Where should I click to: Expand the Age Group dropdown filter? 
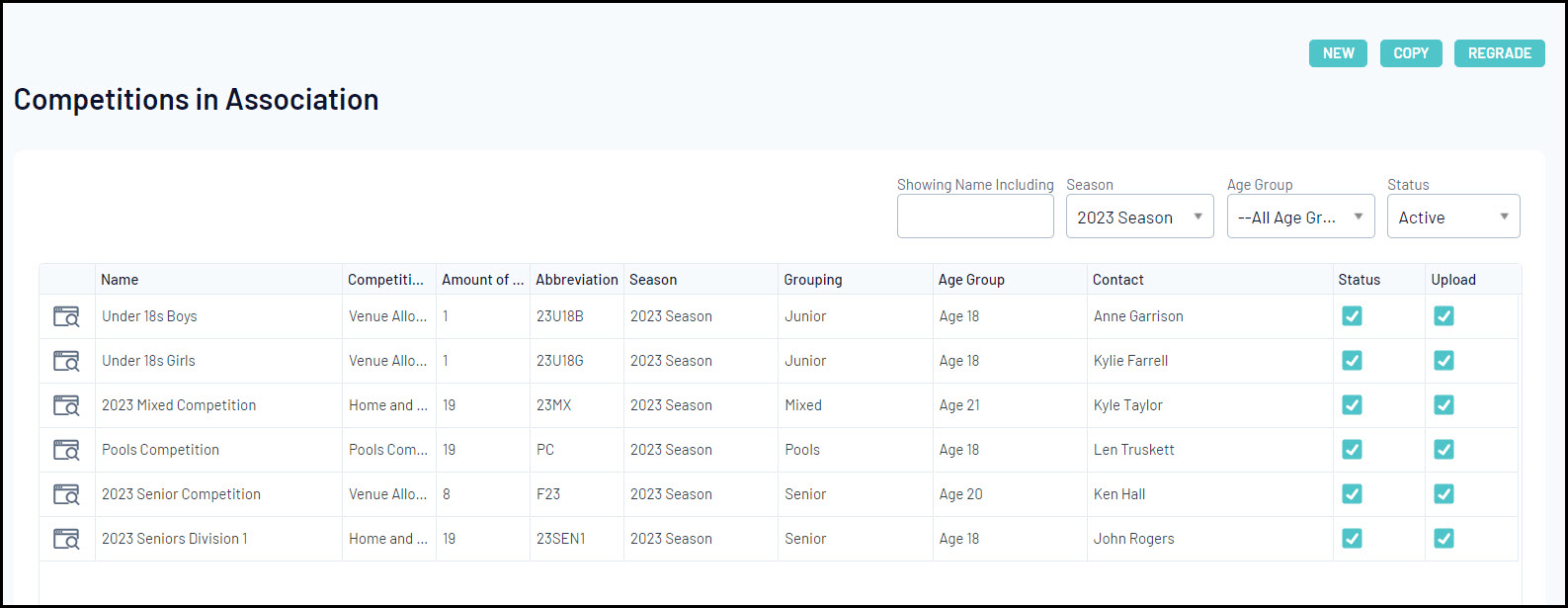pos(1300,217)
